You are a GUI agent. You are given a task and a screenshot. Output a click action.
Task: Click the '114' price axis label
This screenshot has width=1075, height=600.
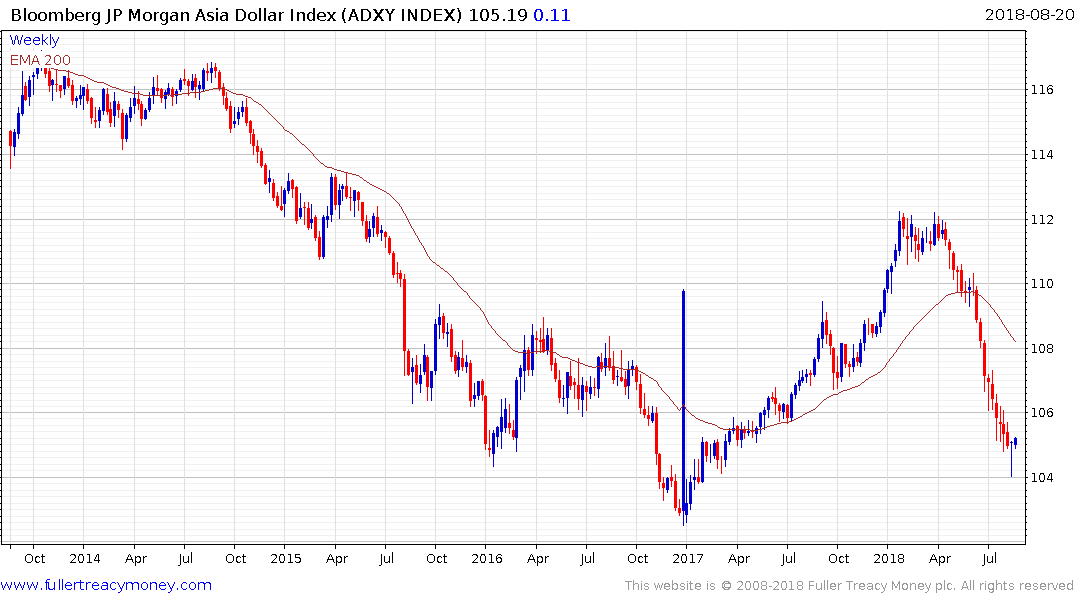pos(1042,154)
